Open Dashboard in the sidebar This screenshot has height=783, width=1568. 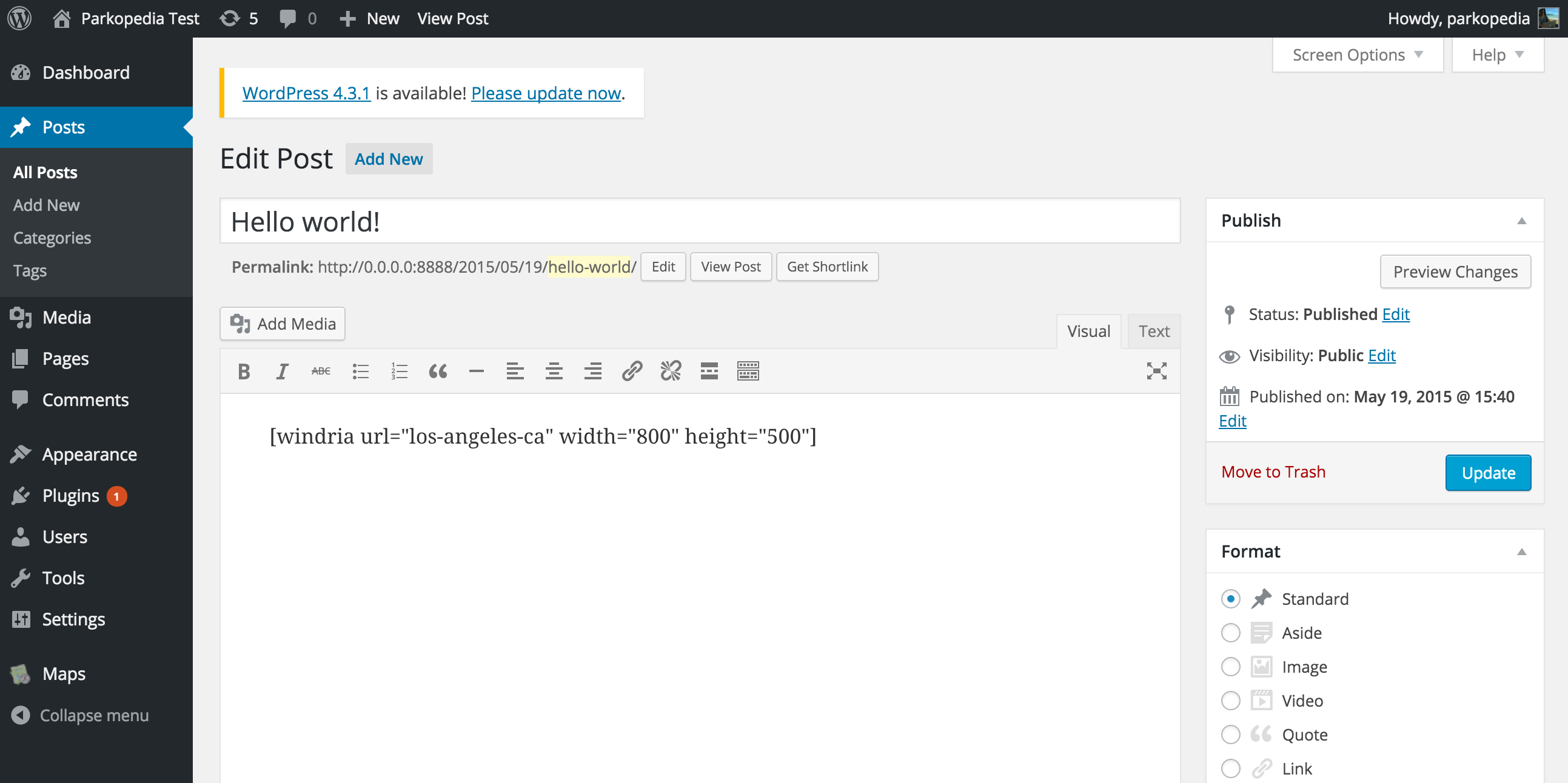[x=96, y=72]
